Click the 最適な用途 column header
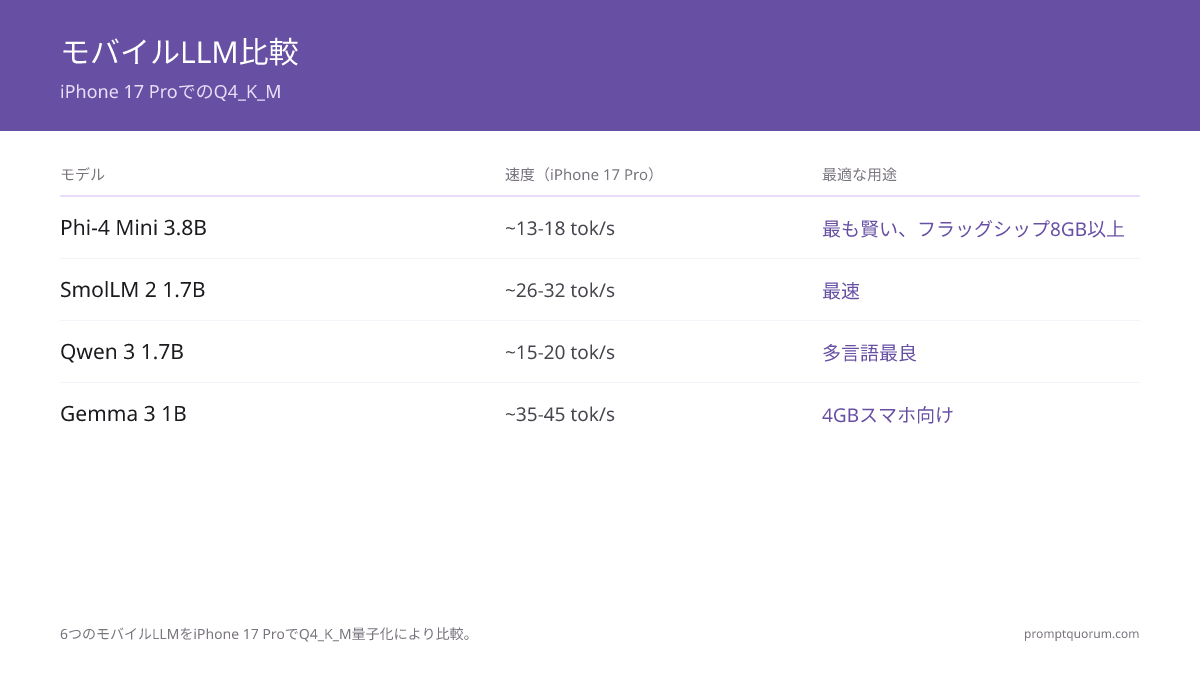Viewport: 1200px width, 675px height. tap(859, 174)
